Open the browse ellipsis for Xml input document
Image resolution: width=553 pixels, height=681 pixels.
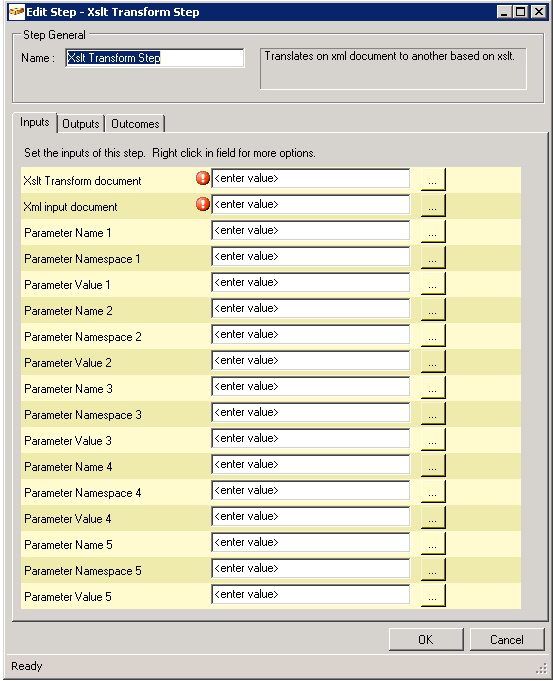pos(433,205)
